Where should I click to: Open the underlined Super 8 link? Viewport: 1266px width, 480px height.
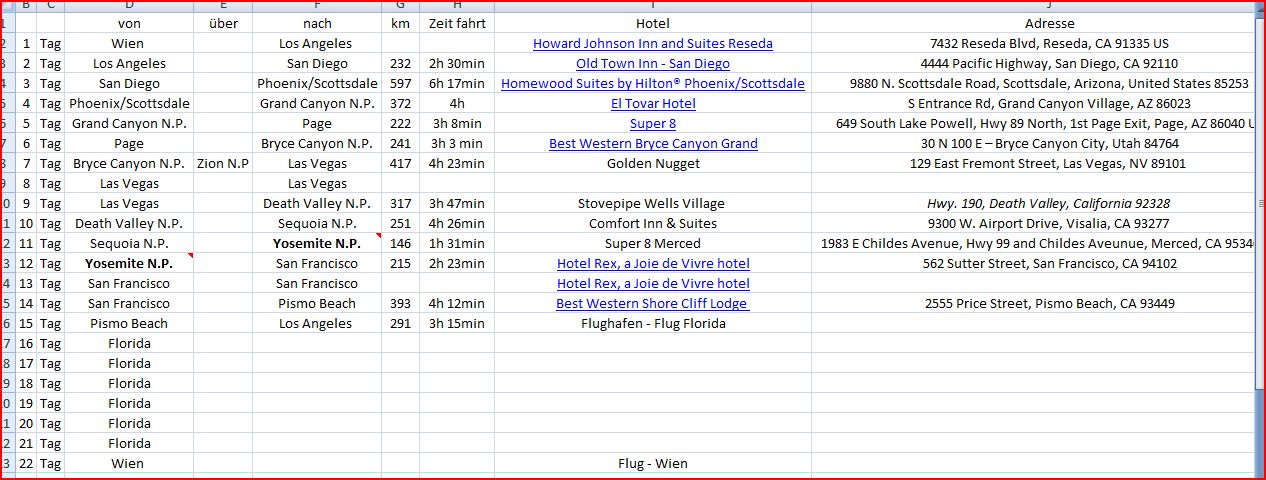pyautogui.click(x=652, y=124)
